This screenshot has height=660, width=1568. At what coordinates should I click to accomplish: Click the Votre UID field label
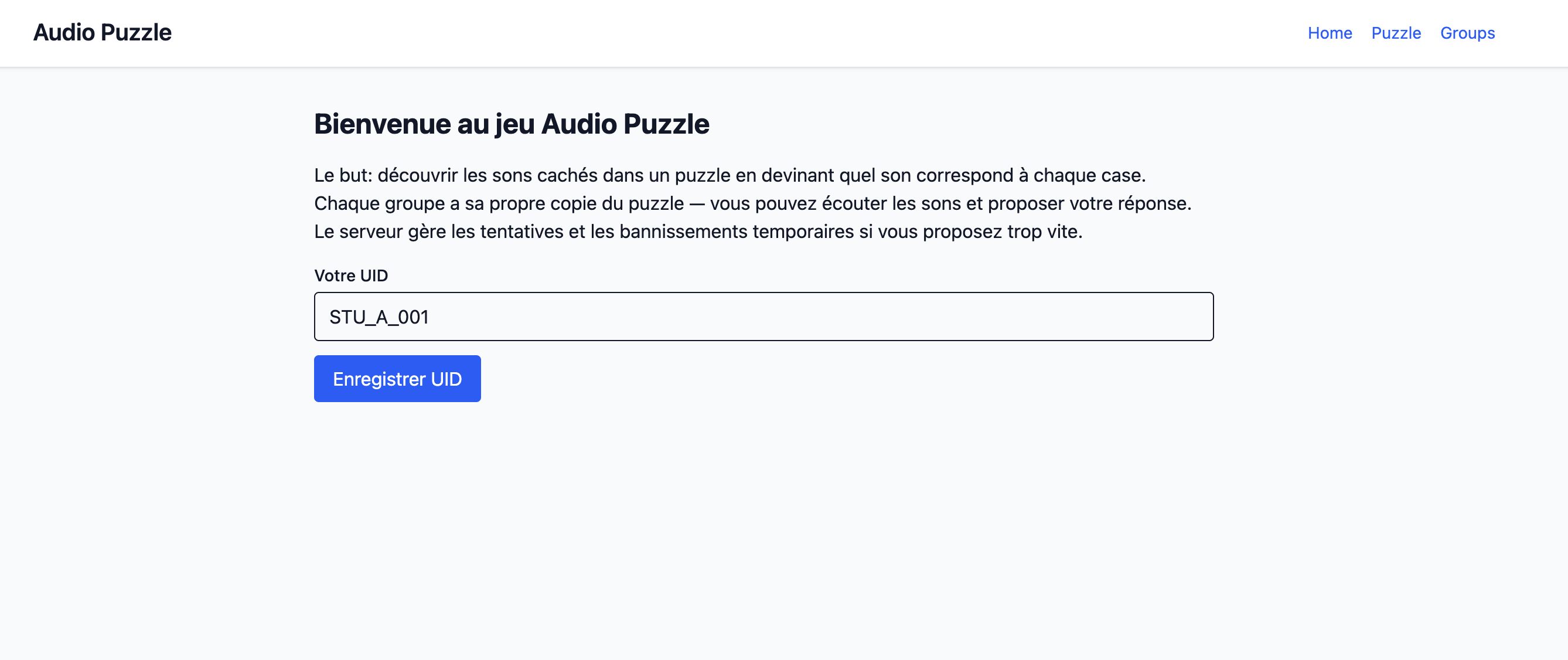click(350, 276)
